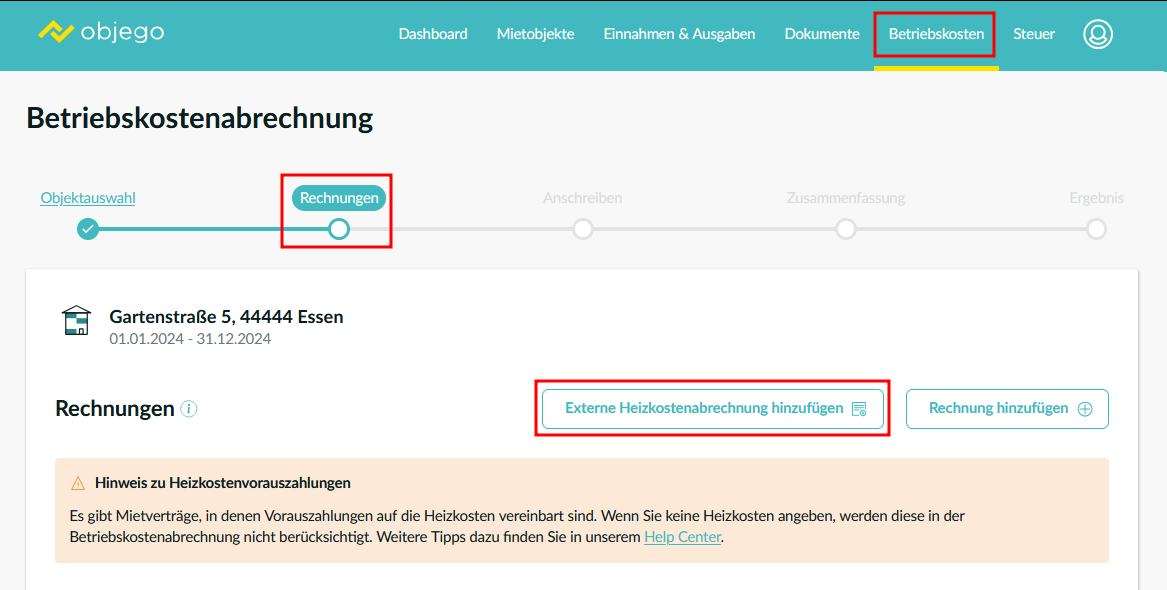
Task: Select the Betriebskosten nav item
Action: [936, 34]
